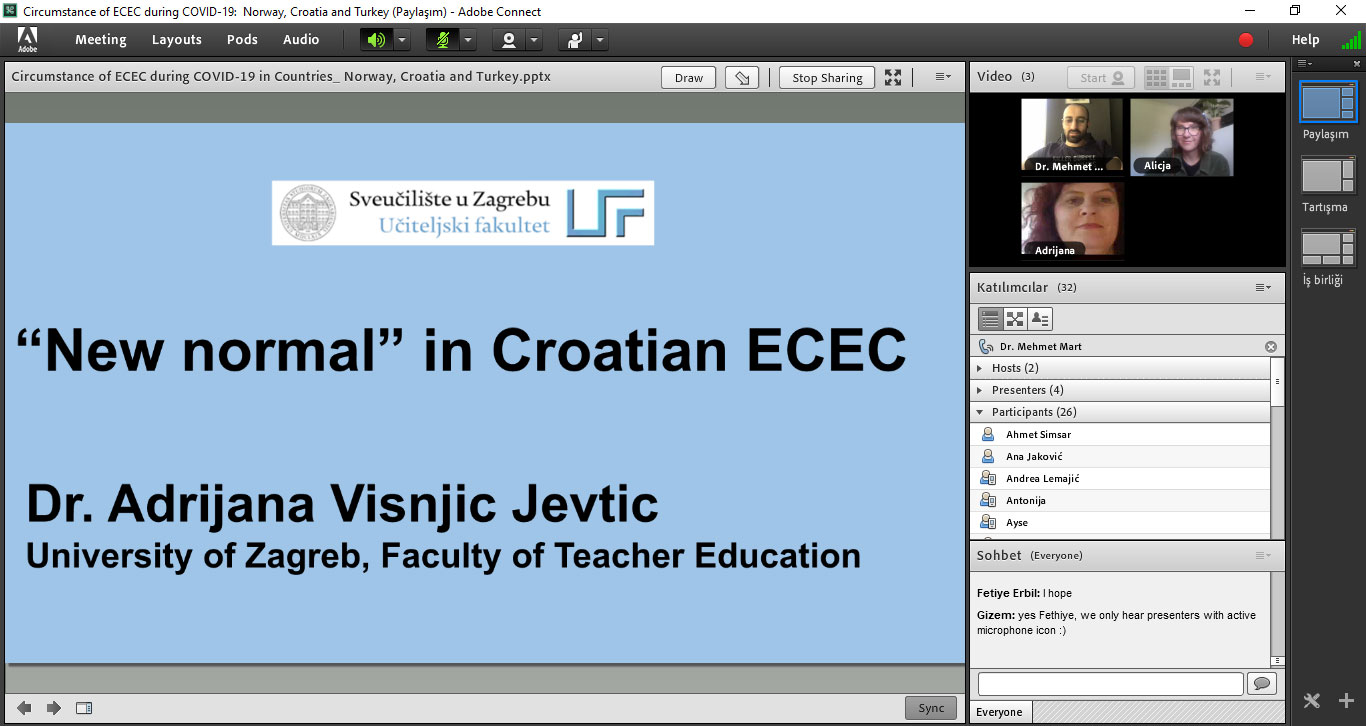Go to the previous slide arrow
The image size is (1366, 726).
point(24,708)
